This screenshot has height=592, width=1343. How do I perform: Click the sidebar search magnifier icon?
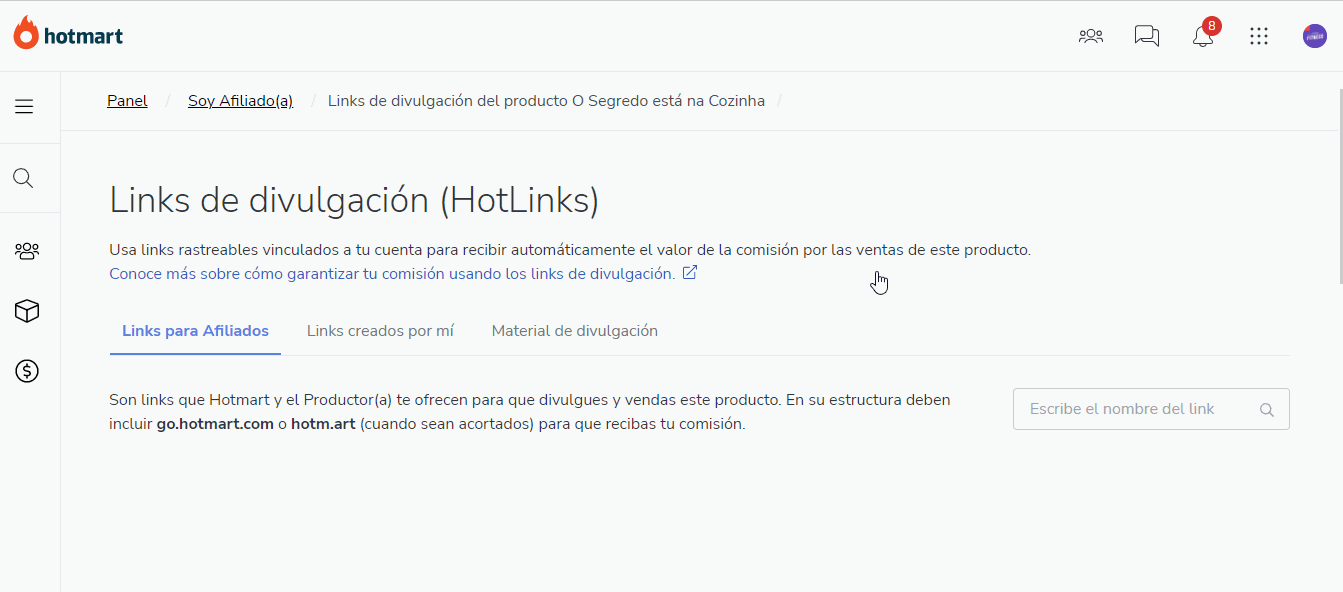tap(23, 178)
